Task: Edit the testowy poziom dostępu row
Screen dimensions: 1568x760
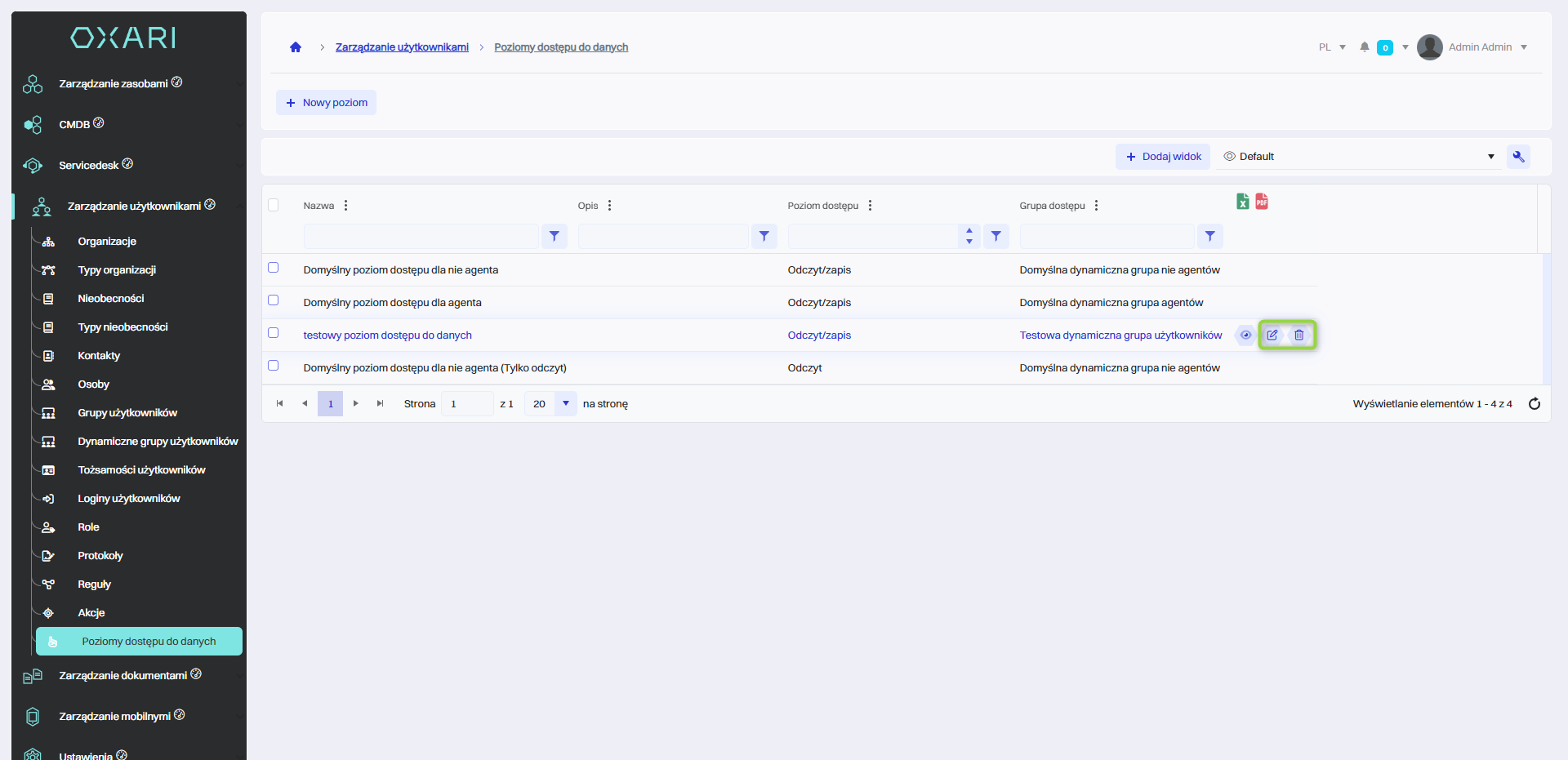Action: (x=1272, y=335)
